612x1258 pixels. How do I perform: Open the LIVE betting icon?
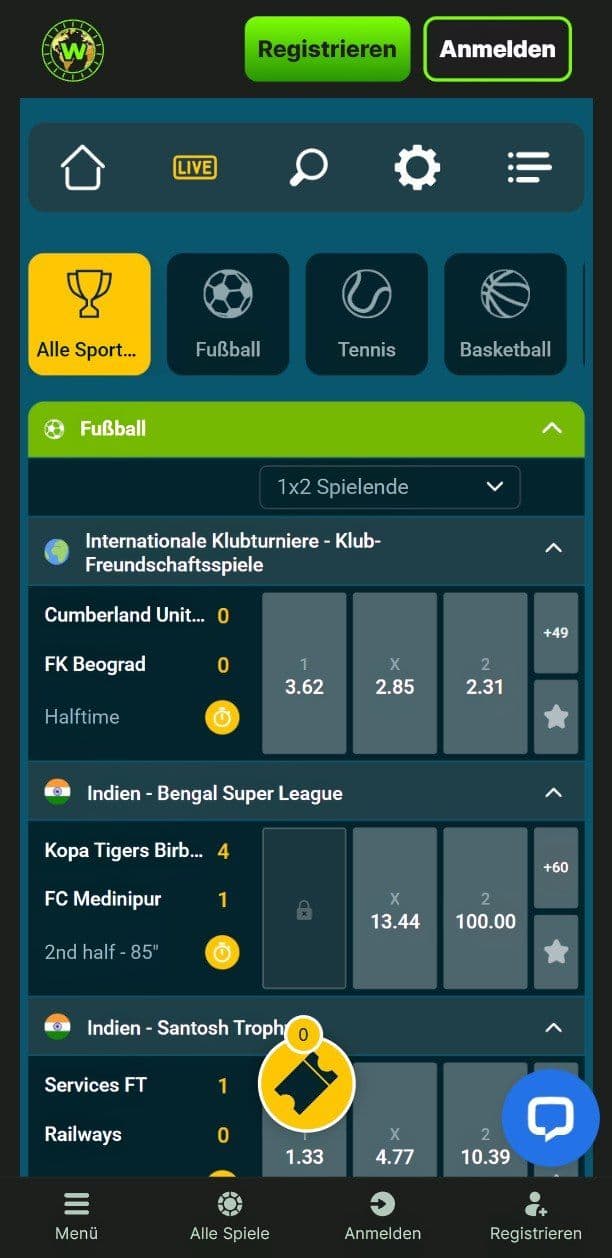(194, 167)
